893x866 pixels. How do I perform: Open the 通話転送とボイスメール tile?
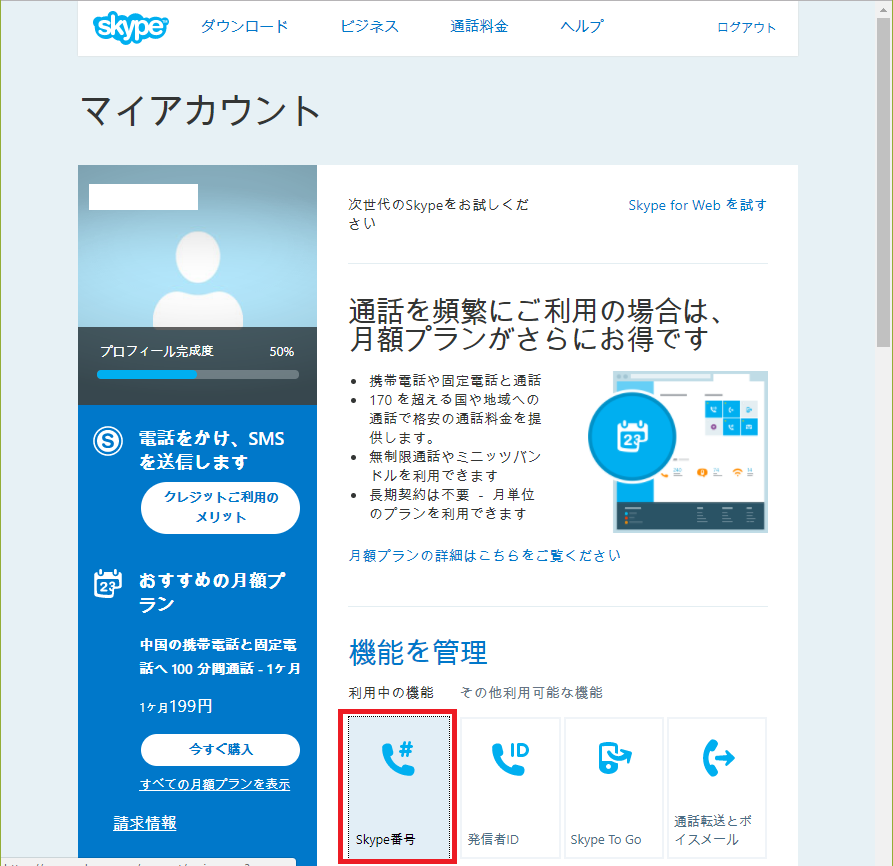[x=717, y=787]
